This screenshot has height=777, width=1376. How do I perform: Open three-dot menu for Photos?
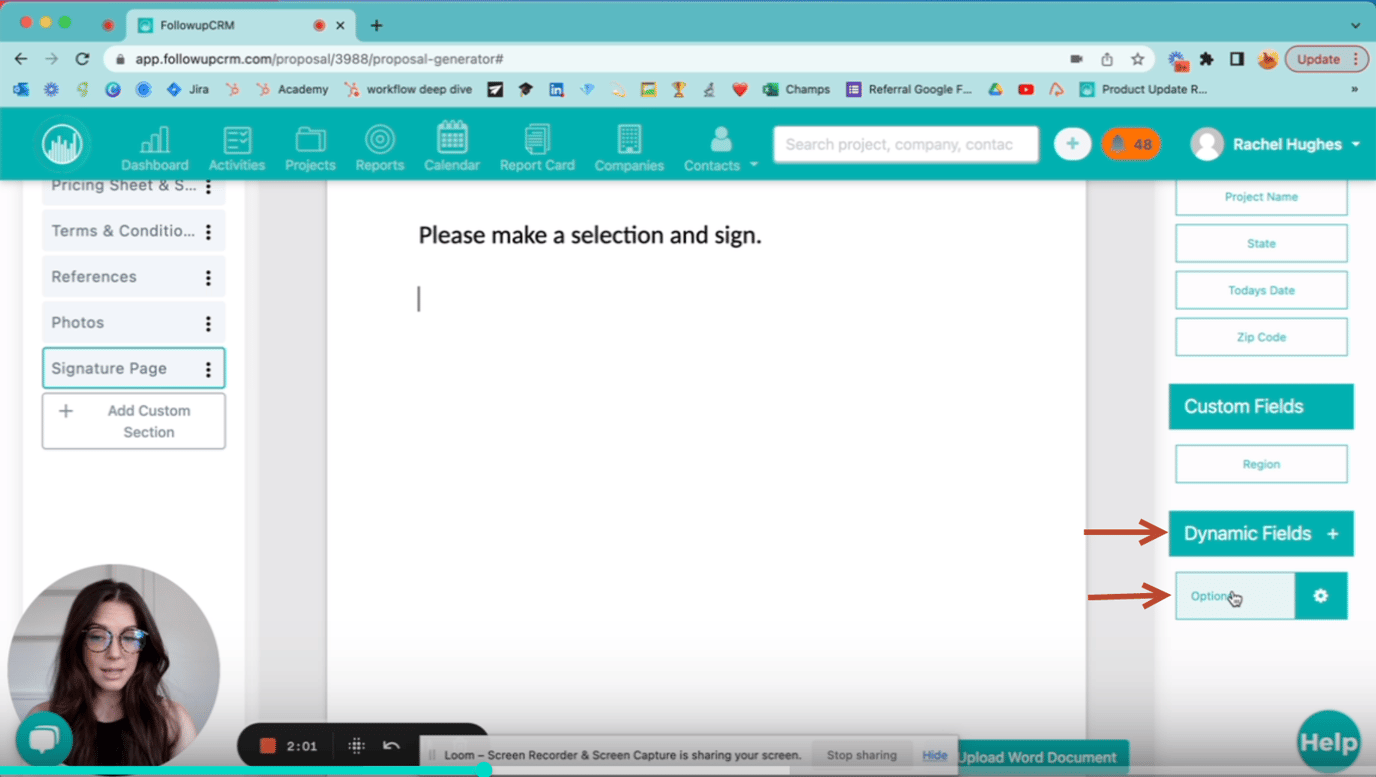click(x=208, y=324)
